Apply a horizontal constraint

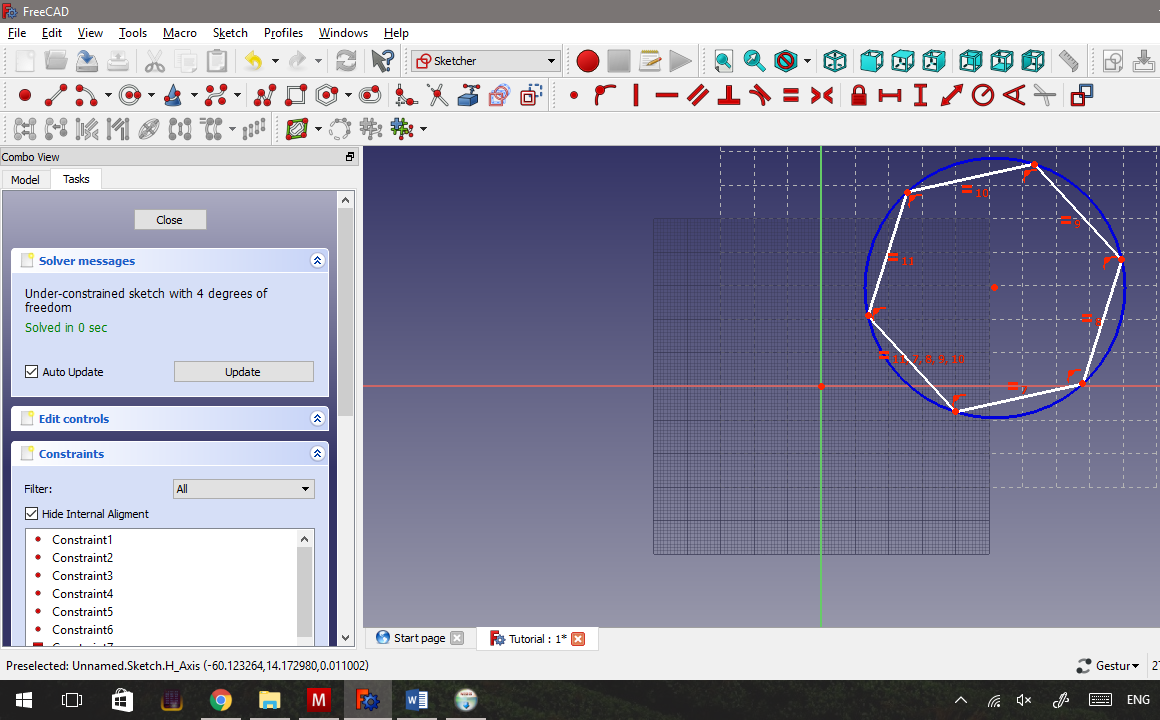[x=666, y=94]
